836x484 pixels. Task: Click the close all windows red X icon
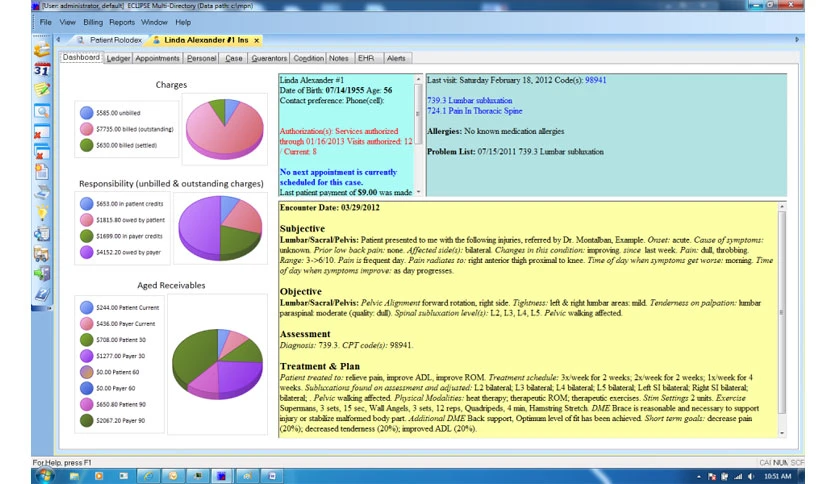click(42, 152)
